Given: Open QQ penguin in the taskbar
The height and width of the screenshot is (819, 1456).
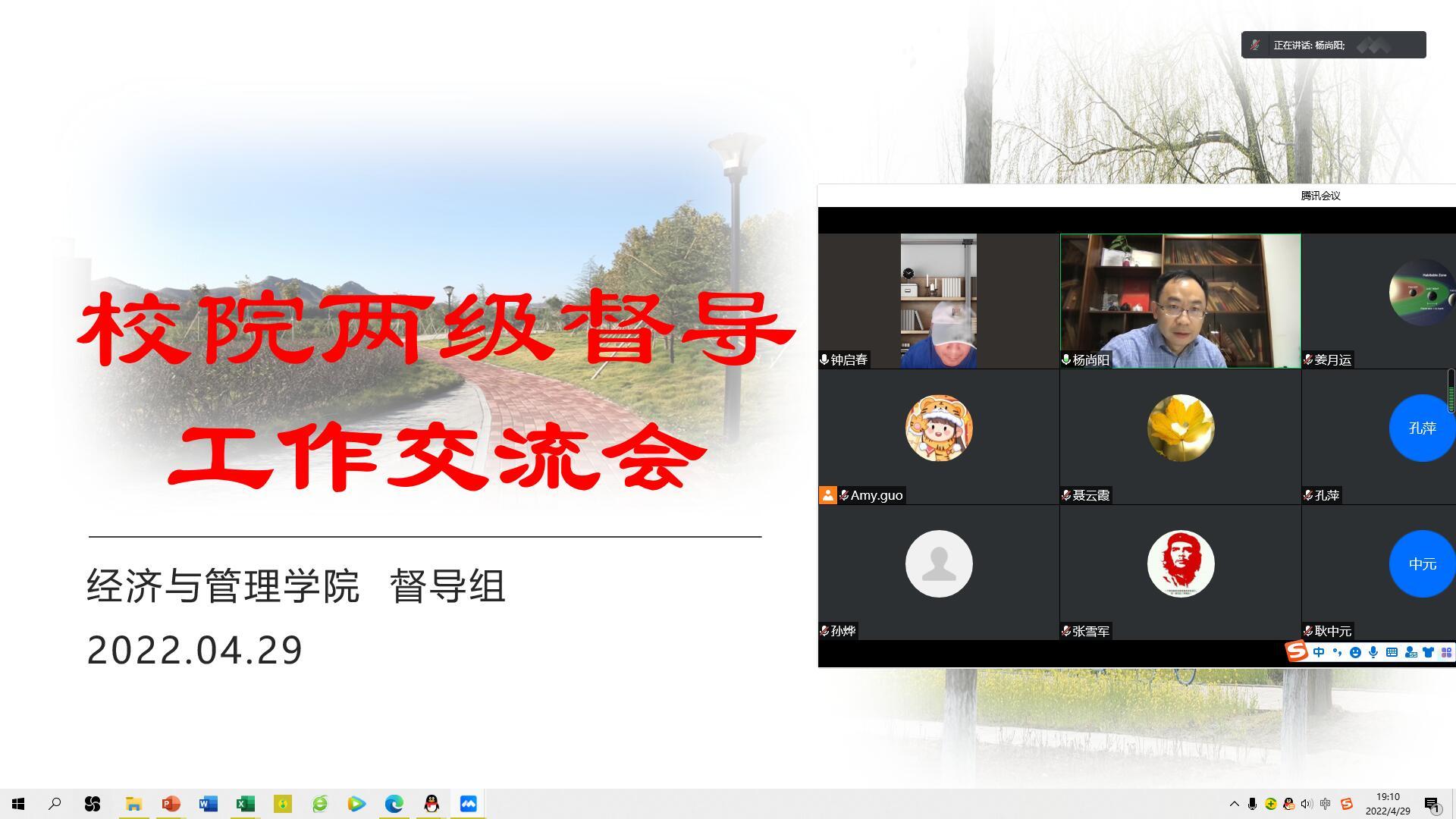Looking at the screenshot, I should (431, 804).
